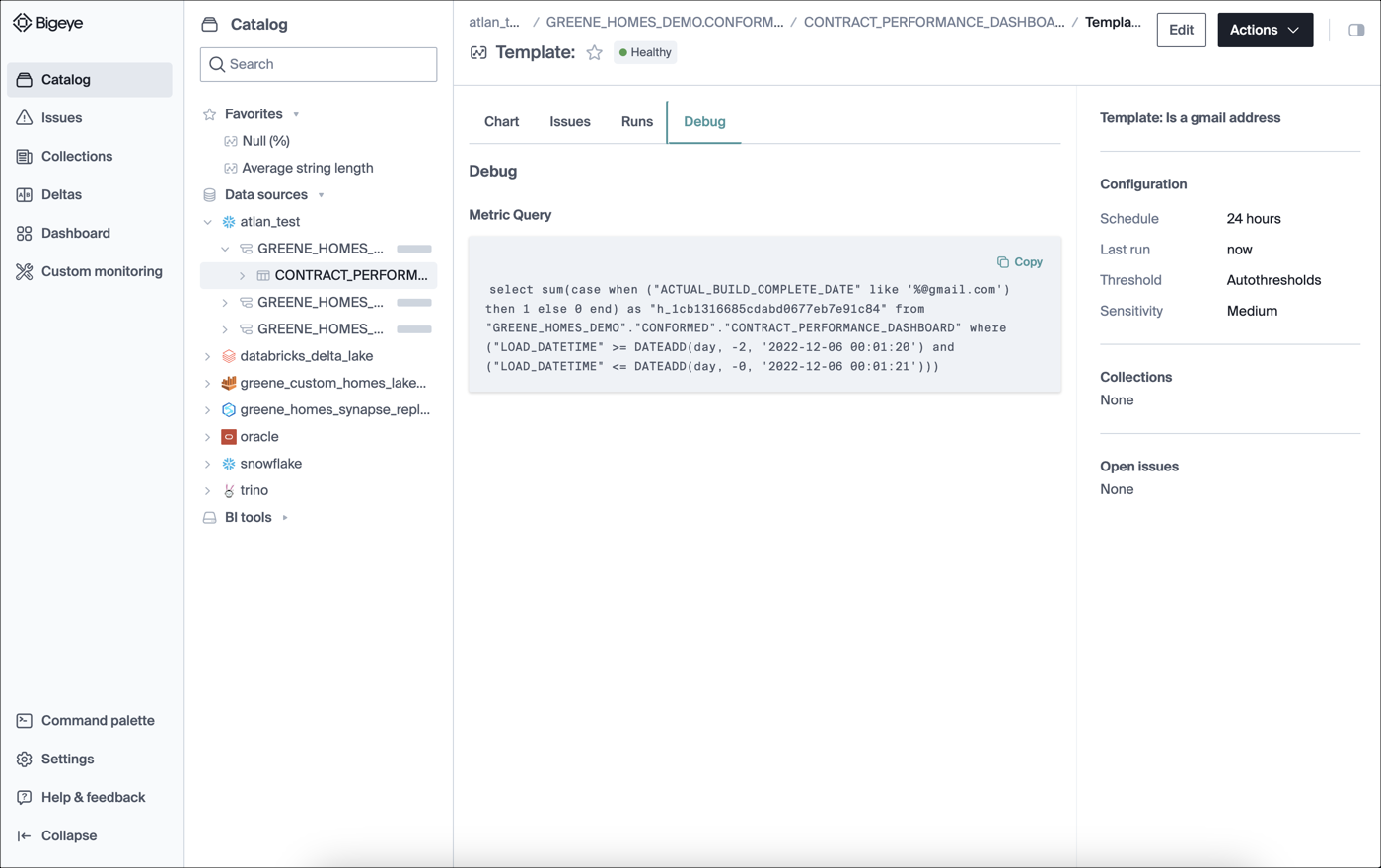Screen dimensions: 1381x868
Task: Collapse the atlan_test source chevron
Action: (x=208, y=222)
